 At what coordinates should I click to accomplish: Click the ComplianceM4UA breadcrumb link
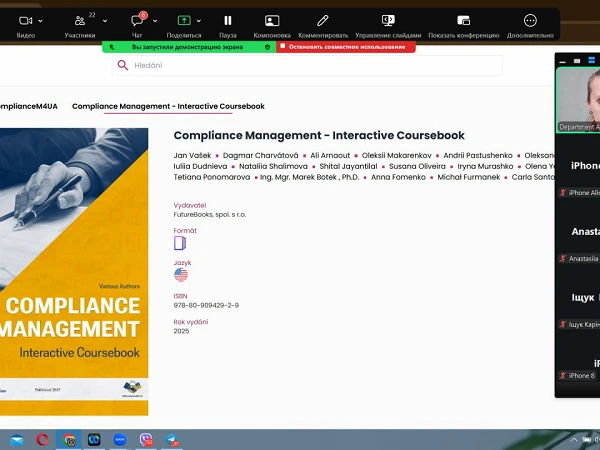click(27, 106)
